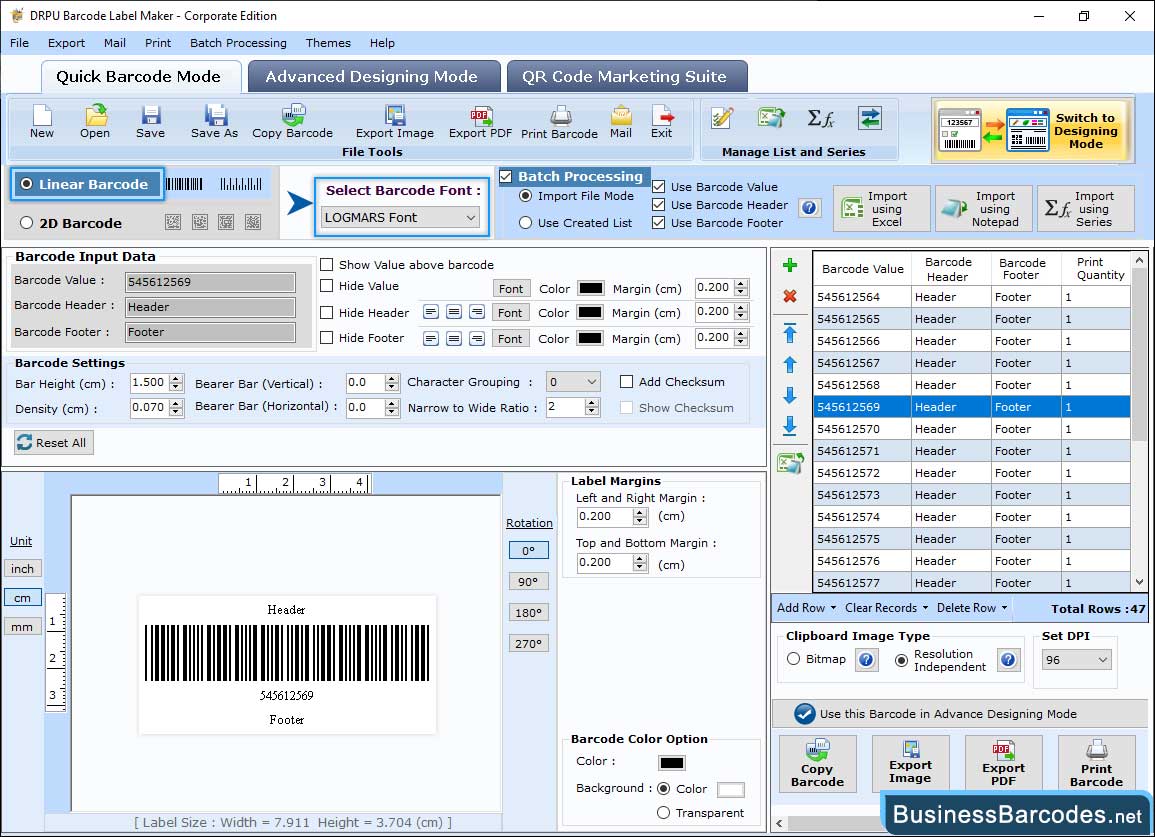Screen dimensions: 1155x837
Task: Save the barcode with Save icon
Action: coord(150,122)
